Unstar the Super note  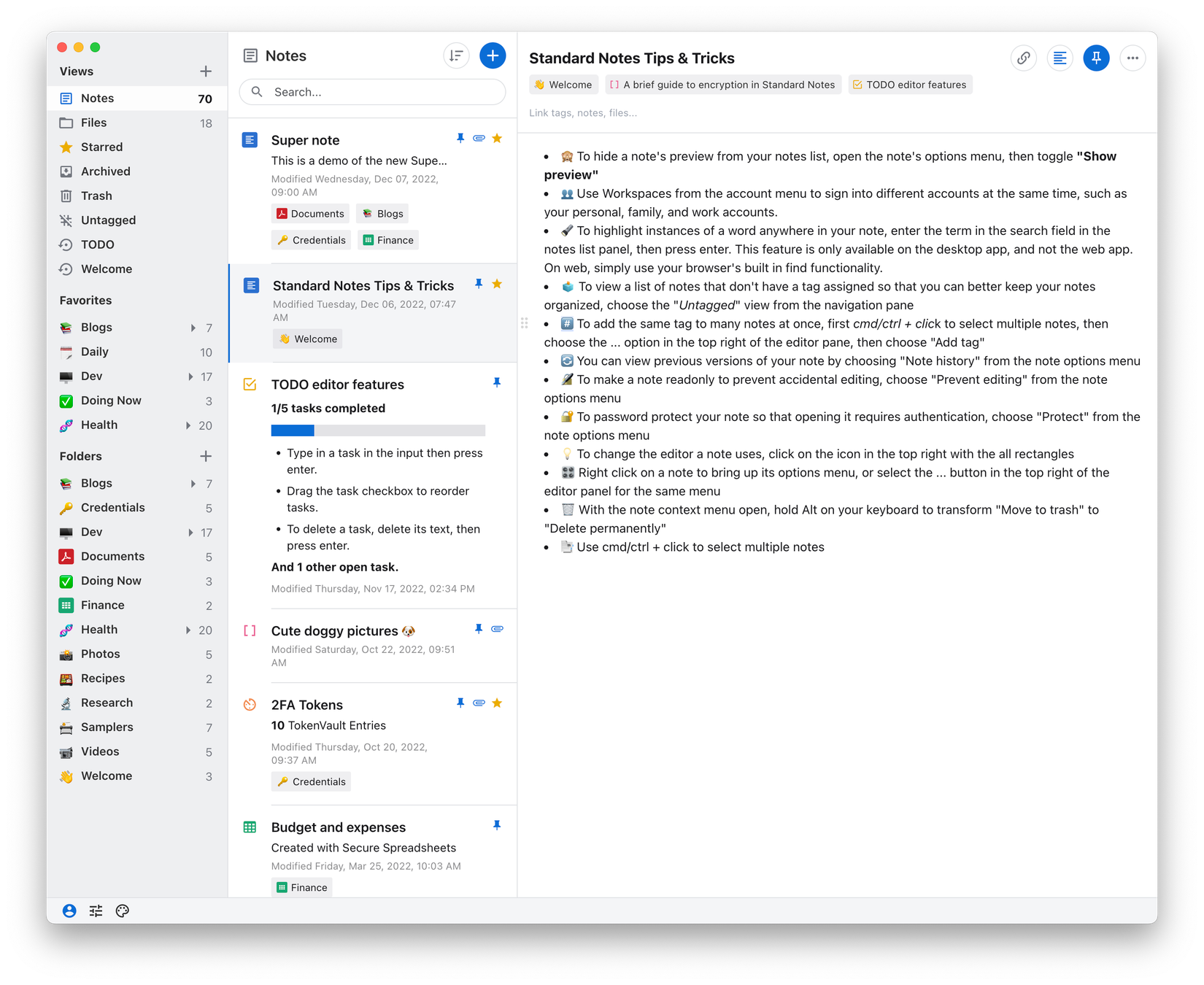click(497, 138)
